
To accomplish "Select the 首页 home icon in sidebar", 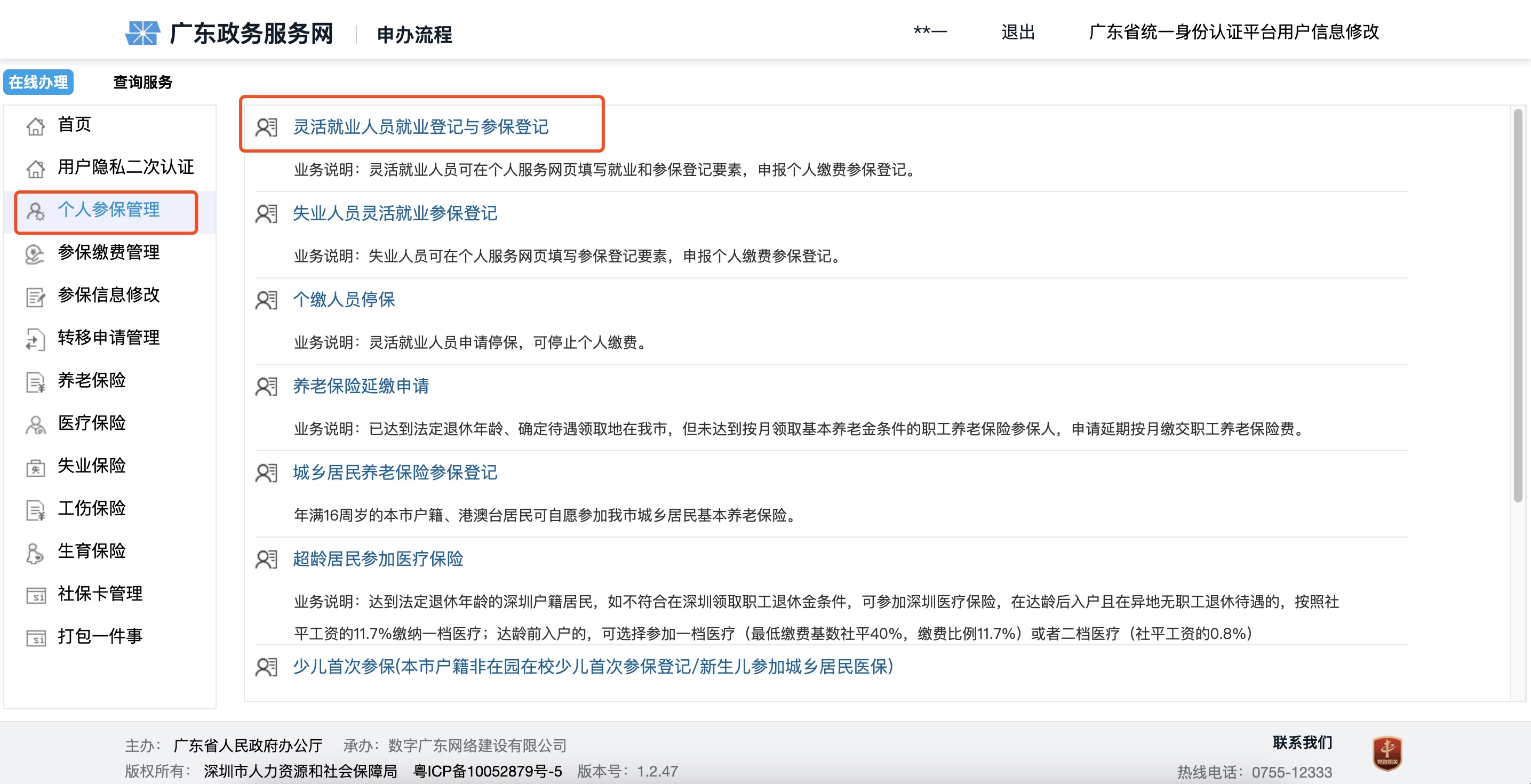I will tap(35, 125).
